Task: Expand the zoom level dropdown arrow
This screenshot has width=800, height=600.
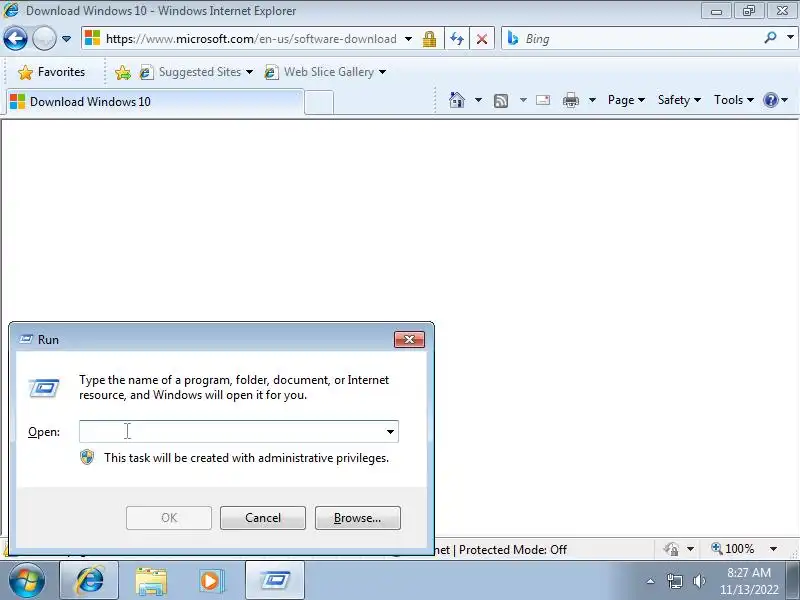Action: coord(773,549)
